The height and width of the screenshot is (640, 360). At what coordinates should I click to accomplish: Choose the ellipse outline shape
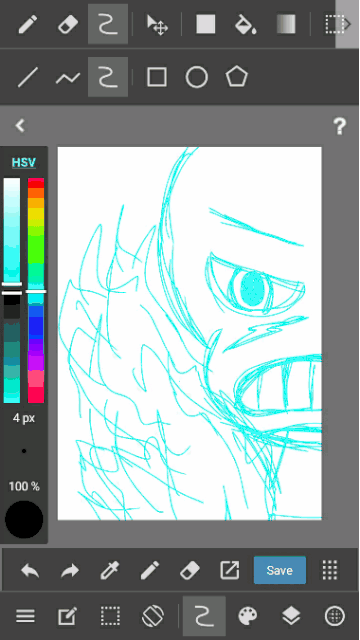tap(197, 77)
